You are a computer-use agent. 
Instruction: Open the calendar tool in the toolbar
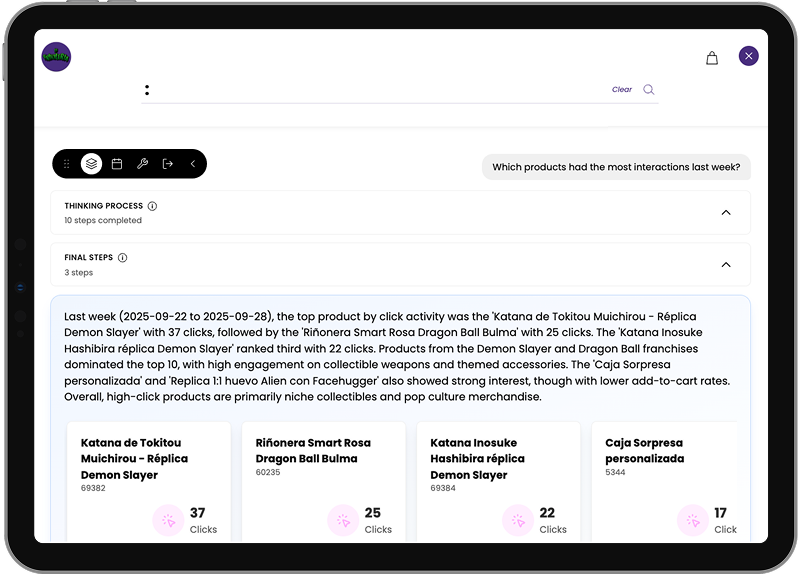[117, 164]
